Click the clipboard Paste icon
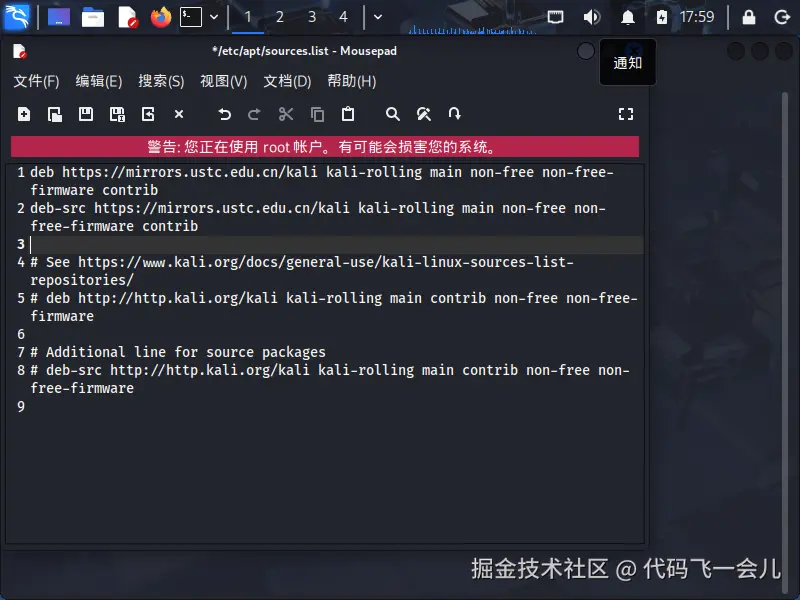The image size is (800, 600). coord(348,114)
